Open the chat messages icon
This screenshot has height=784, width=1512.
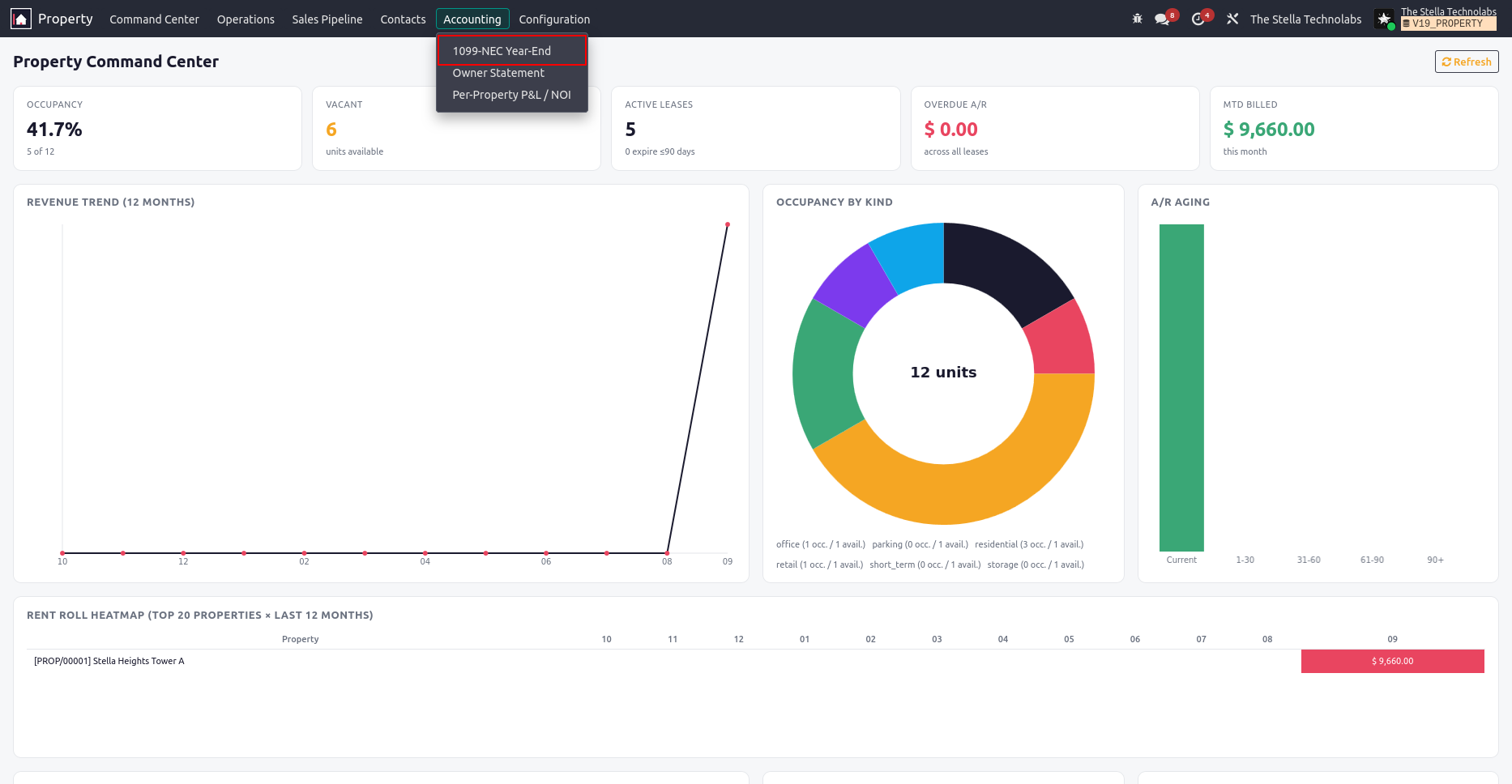[x=1163, y=19]
